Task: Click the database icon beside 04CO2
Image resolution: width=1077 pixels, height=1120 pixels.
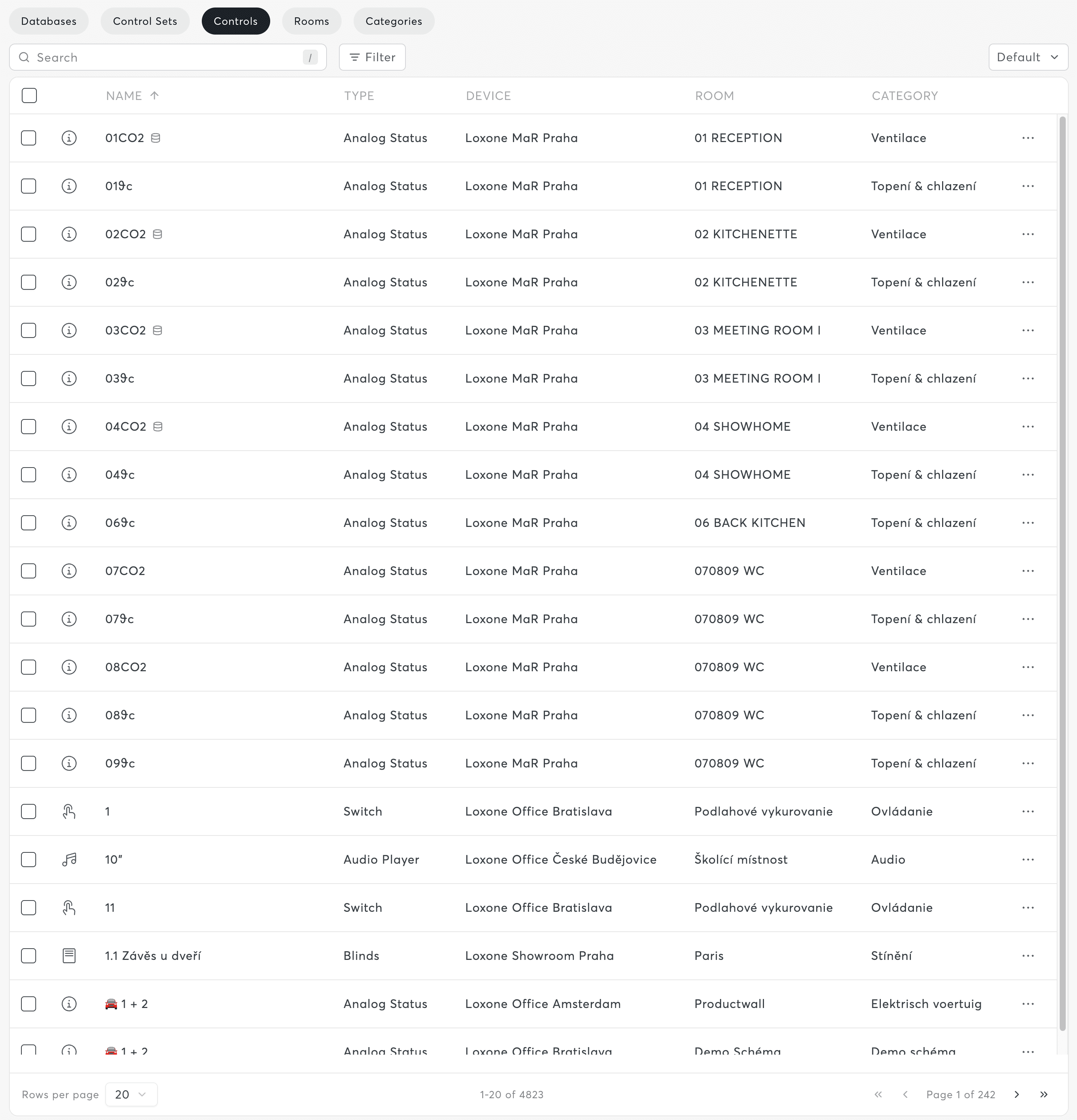Action: pyautogui.click(x=158, y=426)
